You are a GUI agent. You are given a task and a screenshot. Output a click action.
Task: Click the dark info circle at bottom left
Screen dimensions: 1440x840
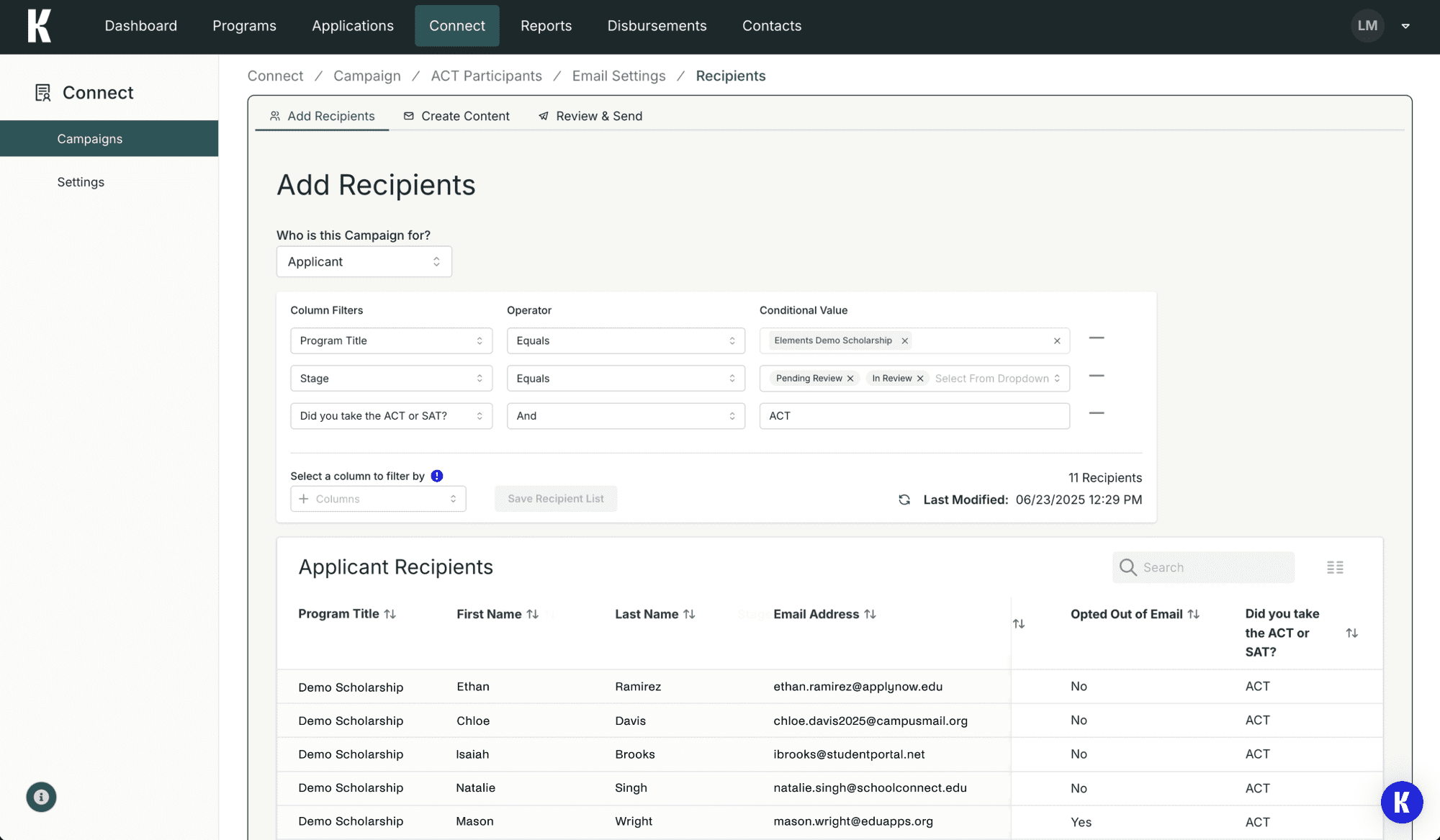click(41, 797)
